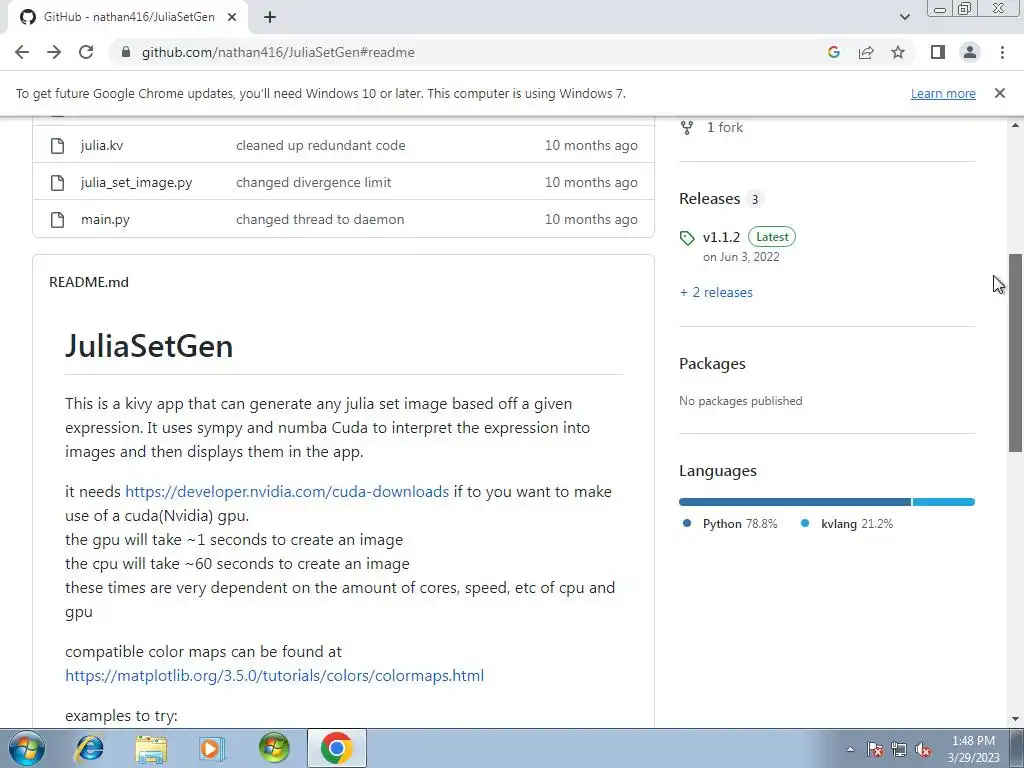The width and height of the screenshot is (1024, 768).
Task: Open Windows Media Player from taskbar
Action: coord(212,748)
